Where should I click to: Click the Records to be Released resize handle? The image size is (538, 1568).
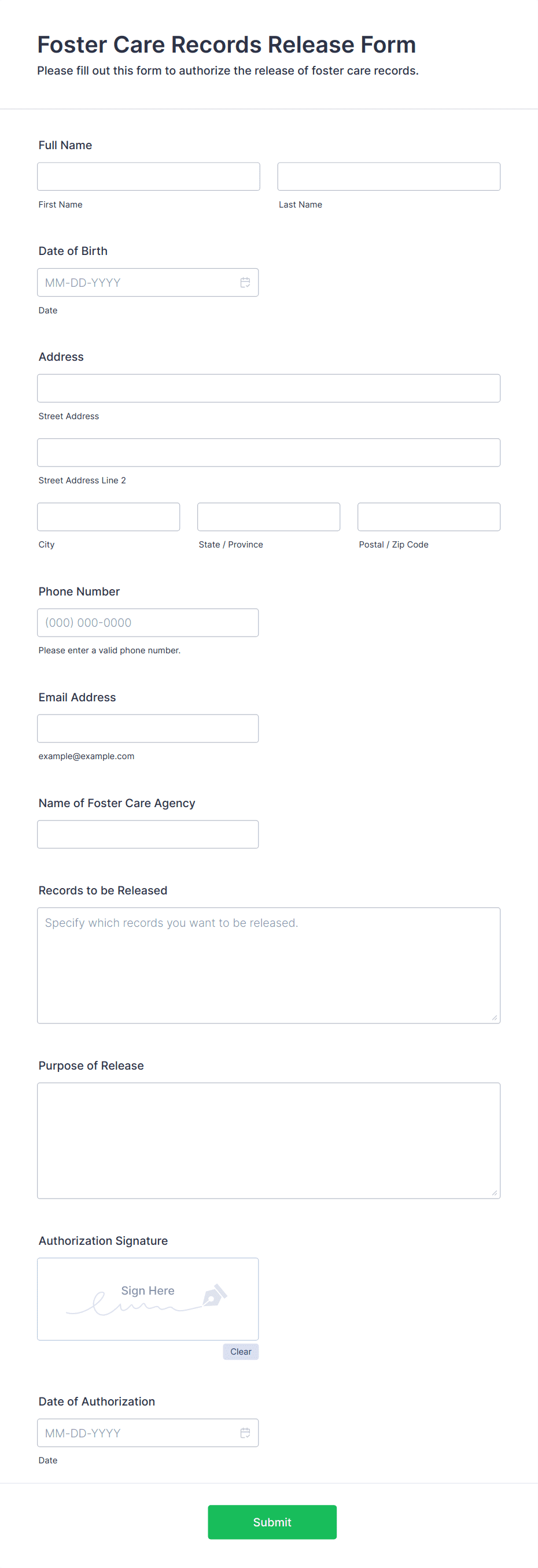tap(495, 1018)
